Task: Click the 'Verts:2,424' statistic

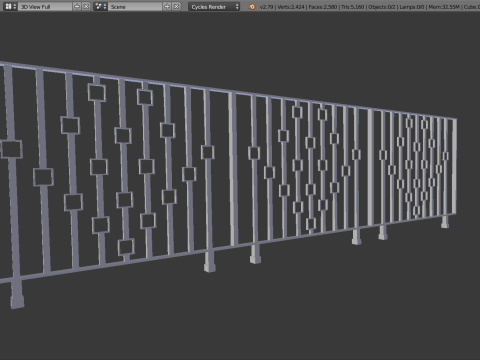Action: tap(291, 7)
